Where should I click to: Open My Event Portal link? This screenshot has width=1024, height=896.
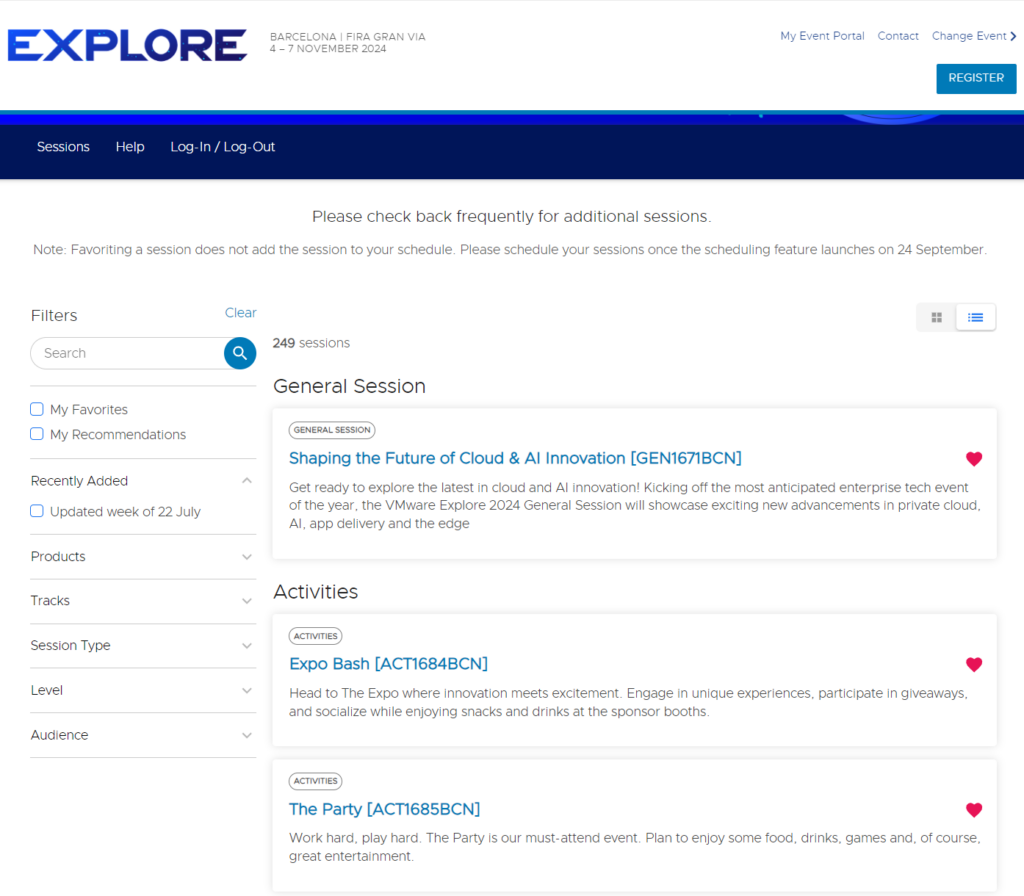822,36
